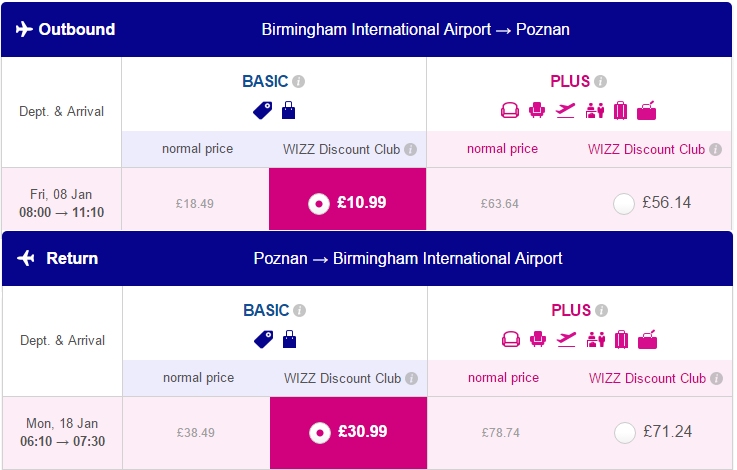
Task: Click info icon beside return PLUS WIZZ Discount Club
Action: pyautogui.click(x=716, y=378)
